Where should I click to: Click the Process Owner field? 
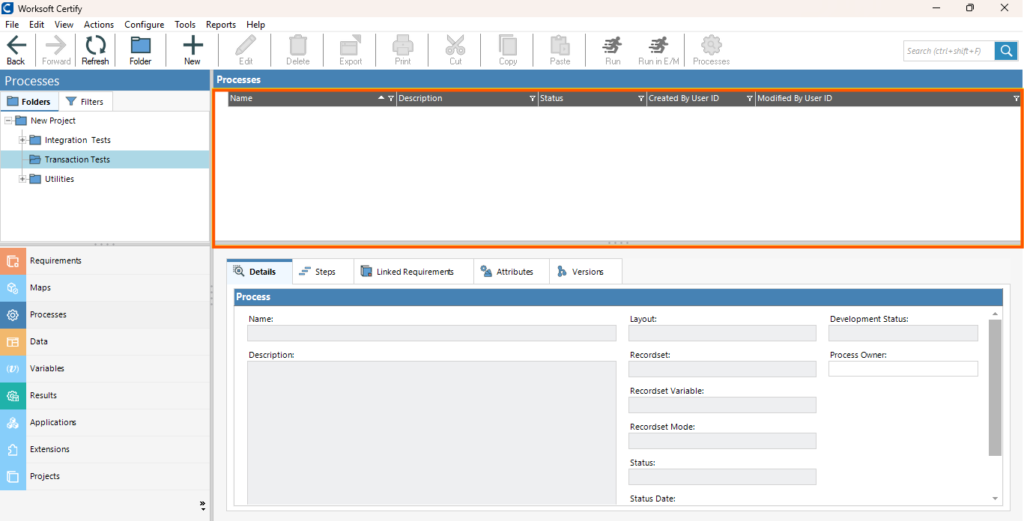point(903,369)
